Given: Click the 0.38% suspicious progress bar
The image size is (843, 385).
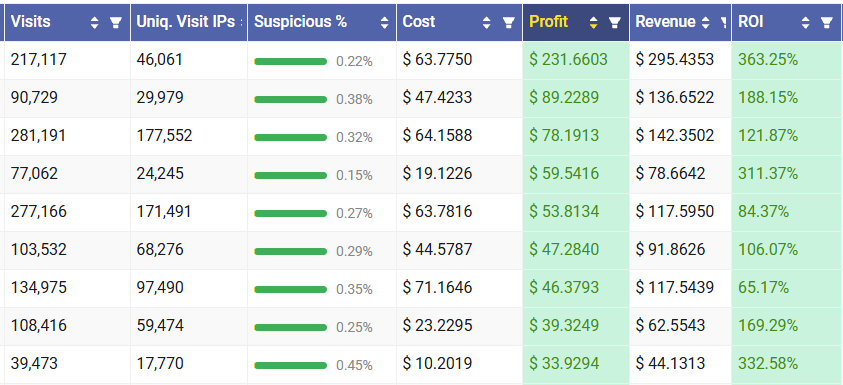Looking at the screenshot, I should click(290, 99).
